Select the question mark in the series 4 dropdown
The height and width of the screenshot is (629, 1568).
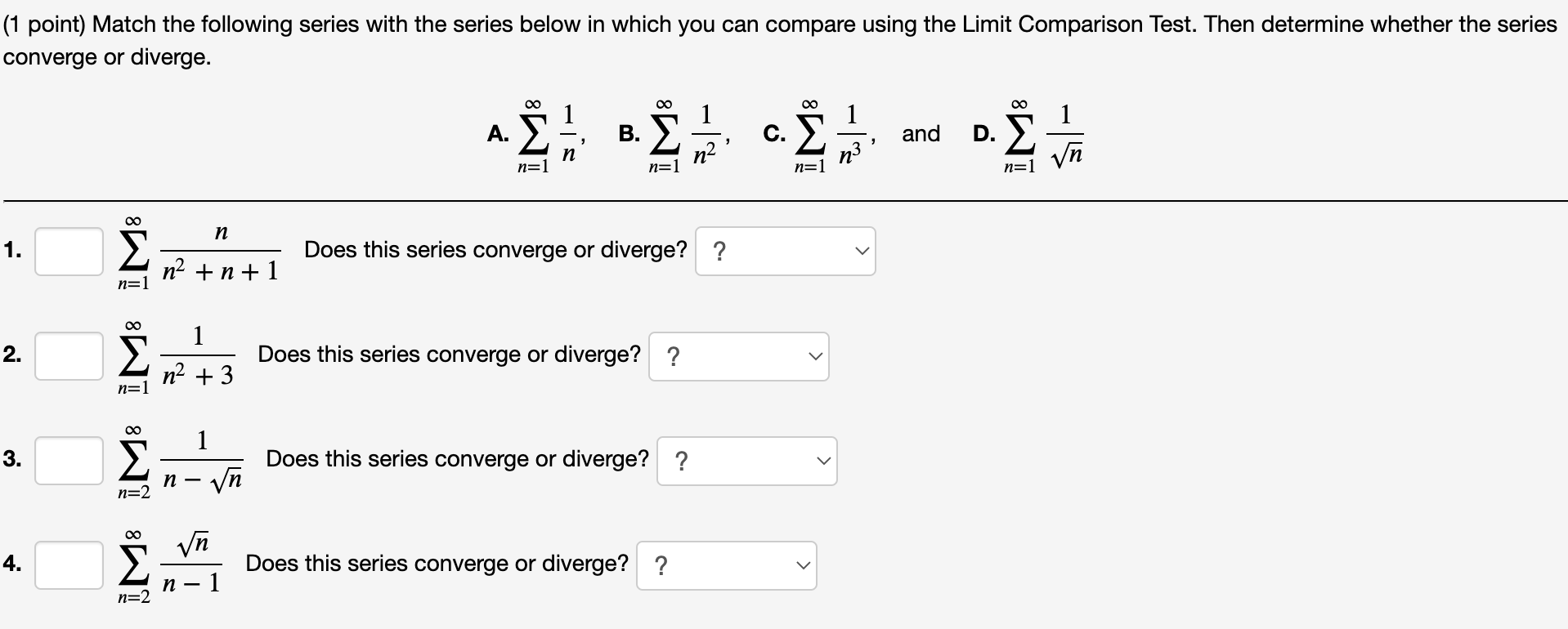tap(661, 564)
